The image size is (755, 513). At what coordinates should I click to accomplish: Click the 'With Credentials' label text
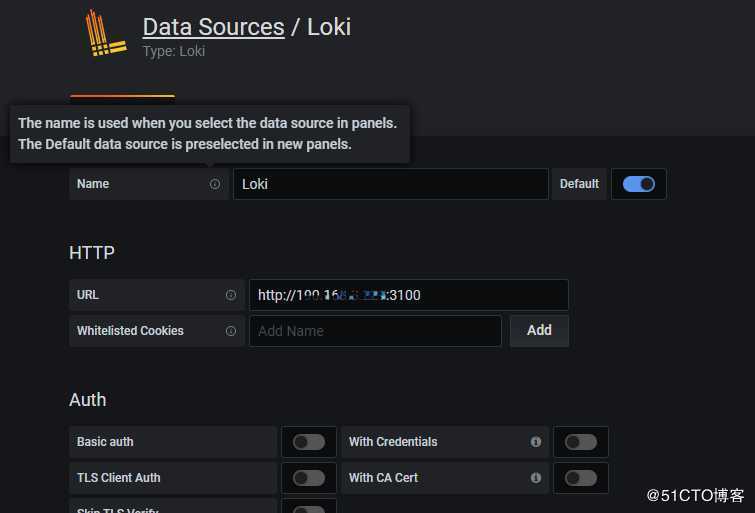393,442
